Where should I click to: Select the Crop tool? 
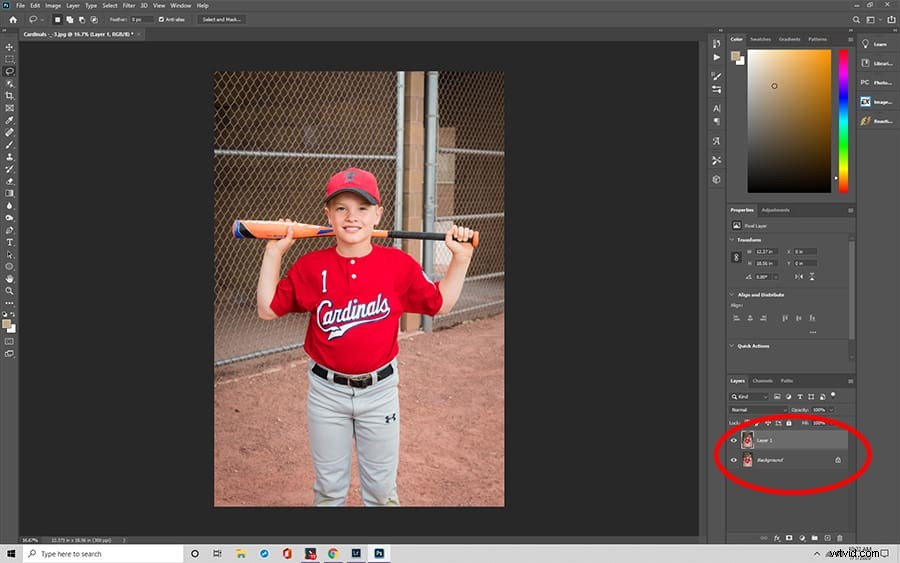[x=9, y=96]
